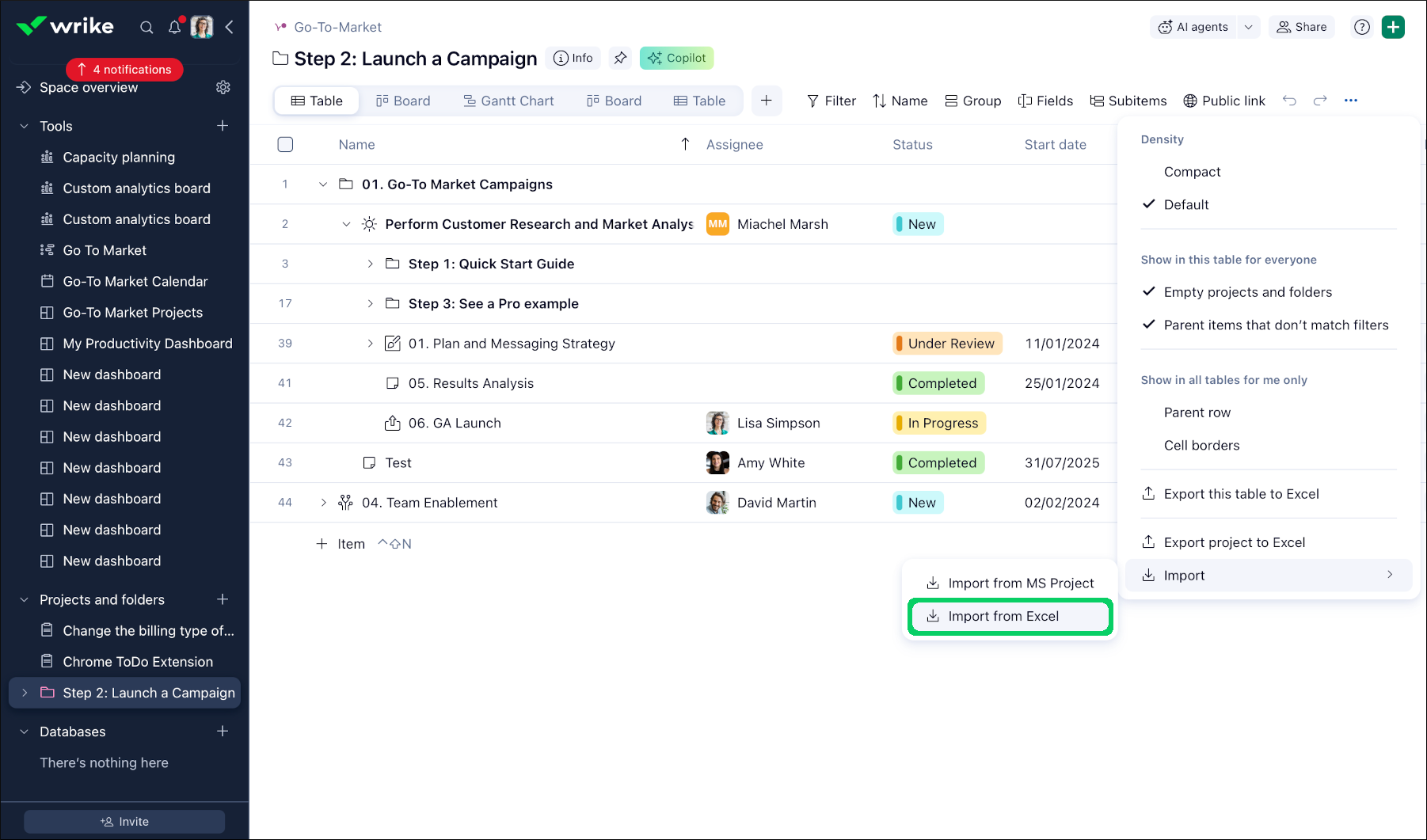Image resolution: width=1427 pixels, height=840 pixels.
Task: Enable the Cell borders option
Action: 1201,445
